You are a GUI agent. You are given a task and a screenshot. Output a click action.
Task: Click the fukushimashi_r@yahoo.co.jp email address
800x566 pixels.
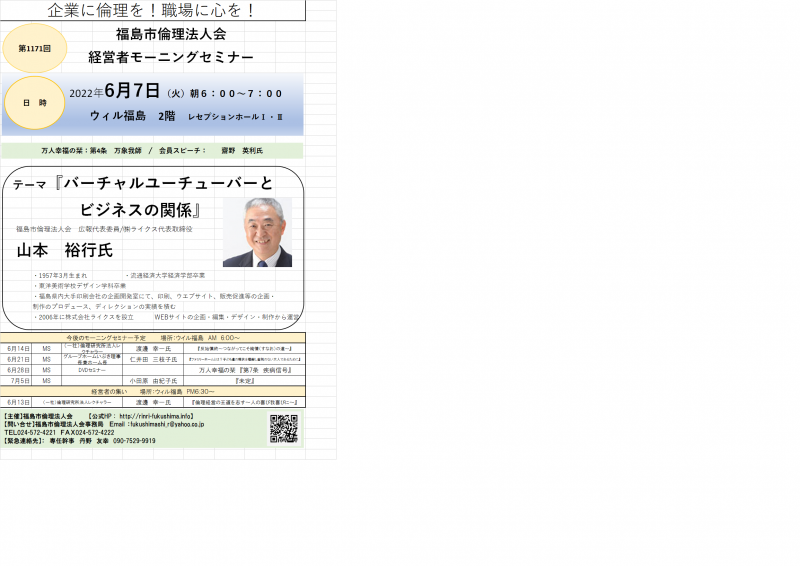click(x=165, y=424)
